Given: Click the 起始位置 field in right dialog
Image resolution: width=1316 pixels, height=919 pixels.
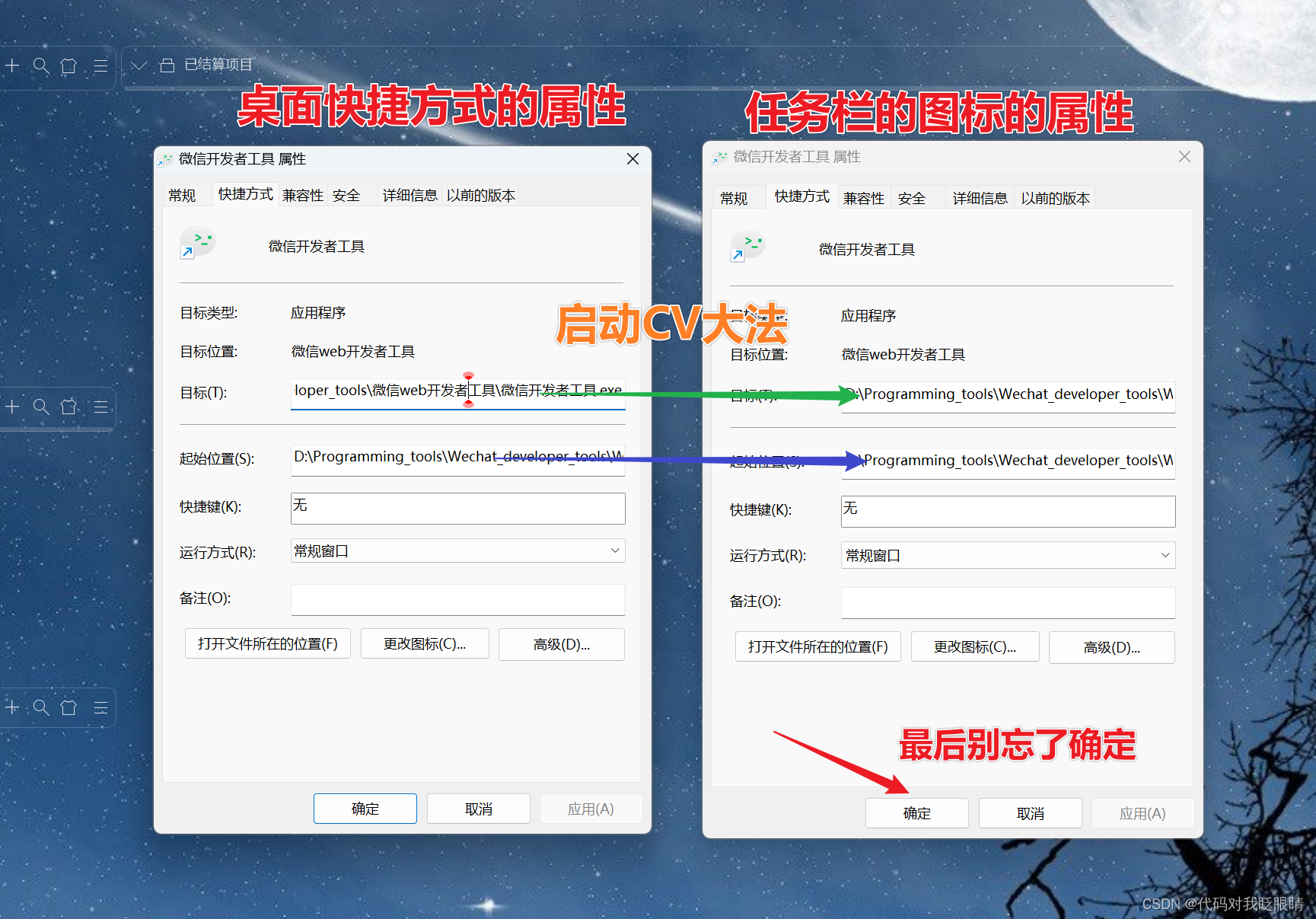Looking at the screenshot, I should coord(1009,463).
